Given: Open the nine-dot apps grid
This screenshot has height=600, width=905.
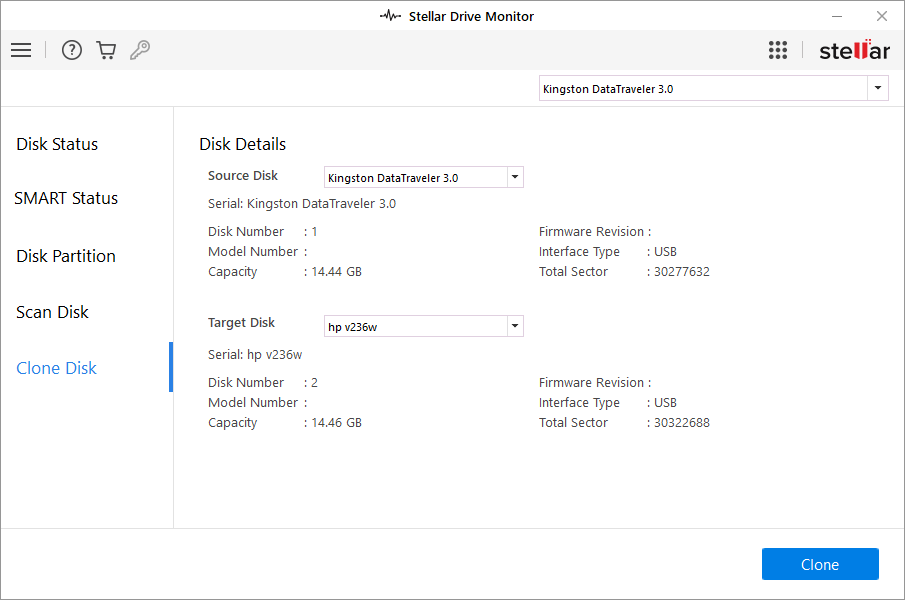Looking at the screenshot, I should [x=778, y=50].
